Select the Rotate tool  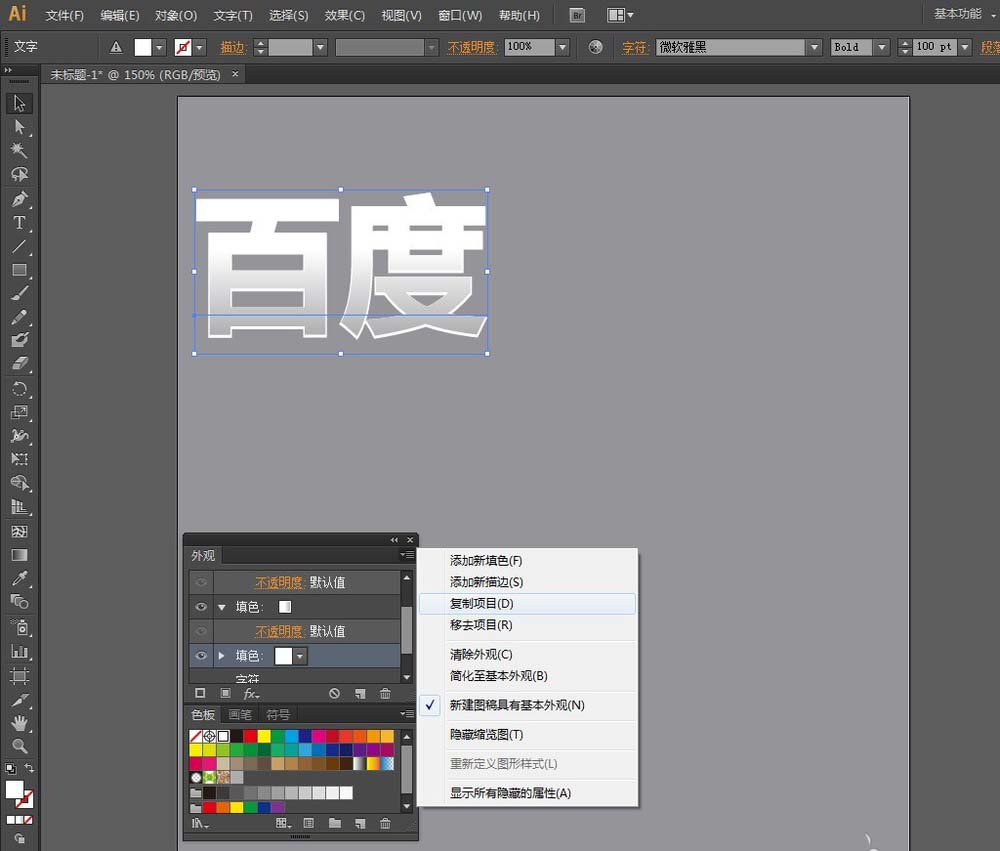[x=19, y=389]
